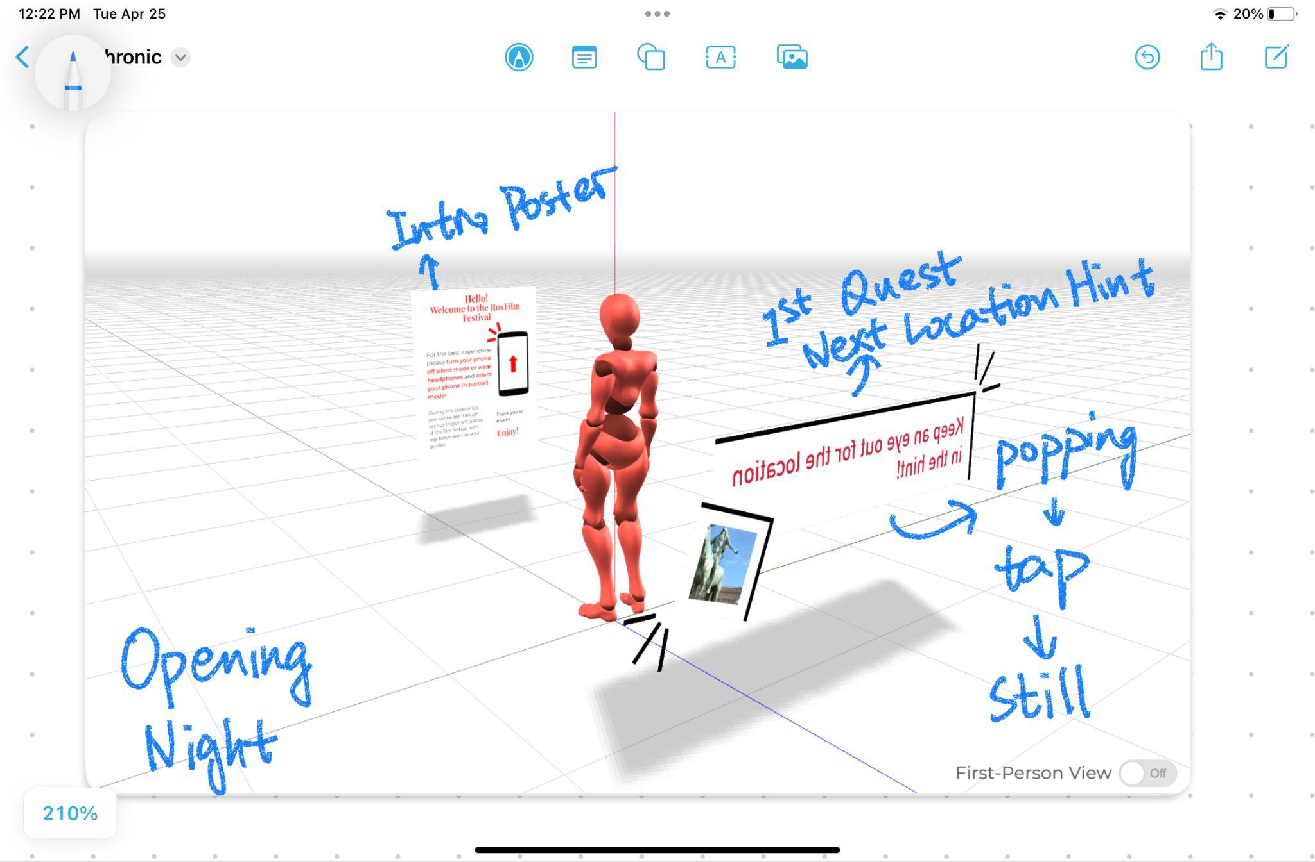Tap the 12:22 PM clock
The height and width of the screenshot is (862, 1315).
(50, 14)
